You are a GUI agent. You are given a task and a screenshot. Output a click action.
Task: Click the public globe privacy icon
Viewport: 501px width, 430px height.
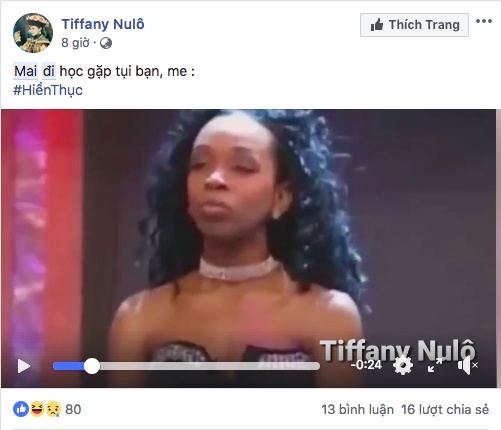(106, 43)
